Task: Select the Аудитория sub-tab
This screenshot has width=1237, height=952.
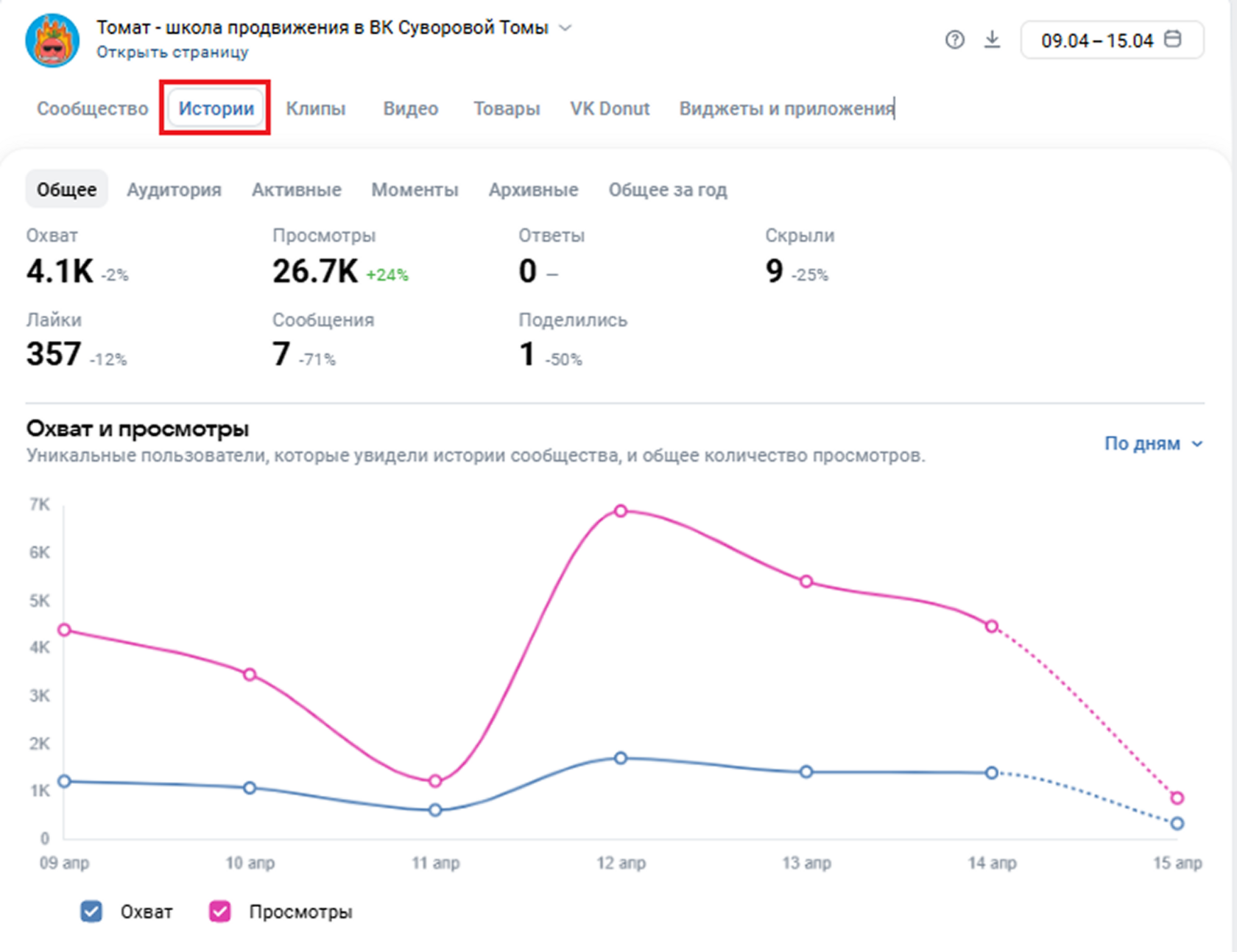Action: click(174, 189)
